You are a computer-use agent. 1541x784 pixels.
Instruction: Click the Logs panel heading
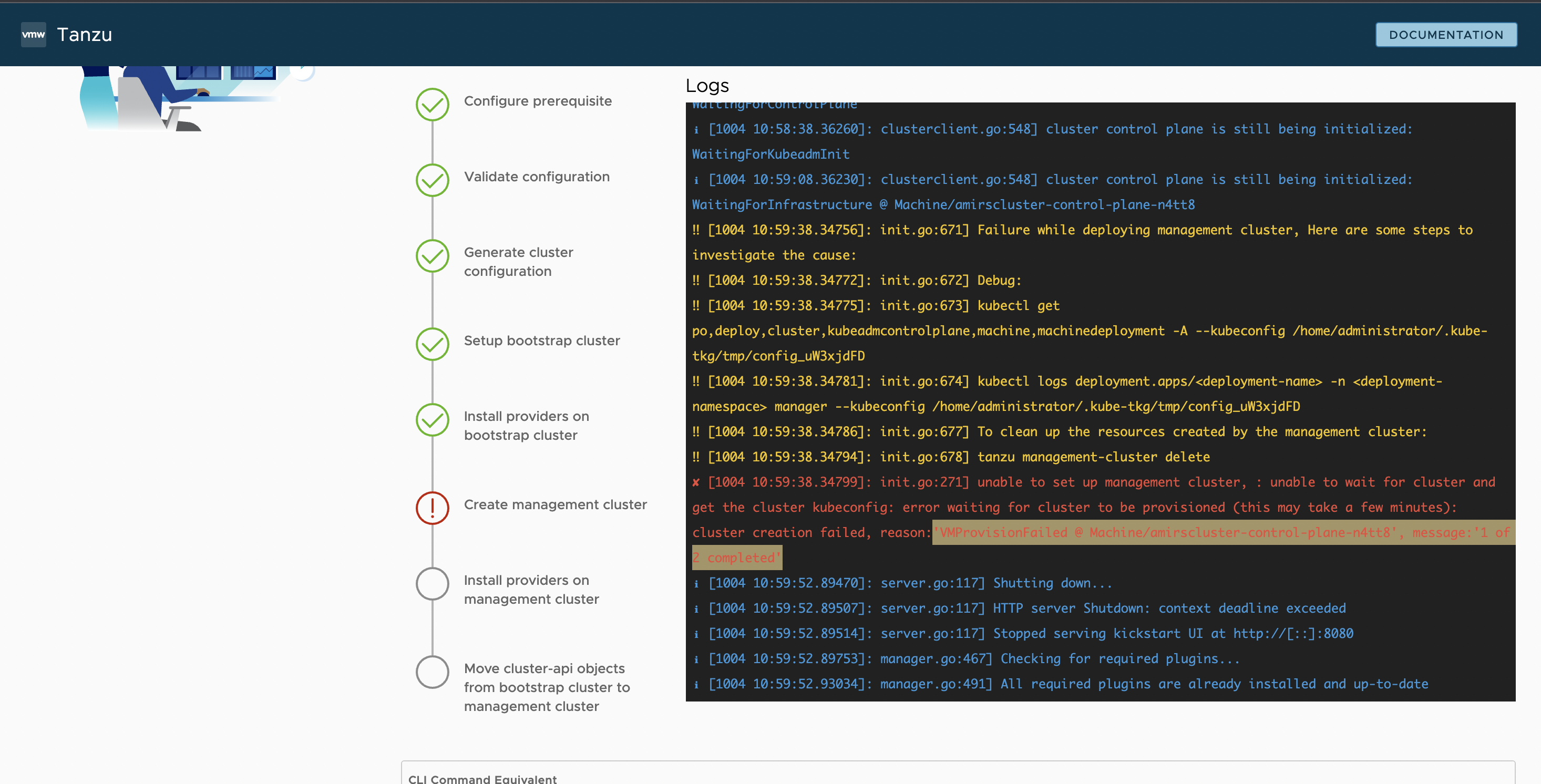(707, 86)
